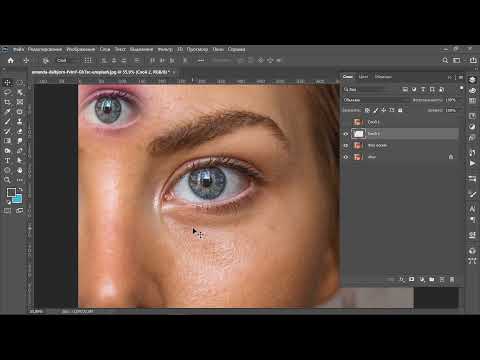Select the Brush tool

[7, 121]
